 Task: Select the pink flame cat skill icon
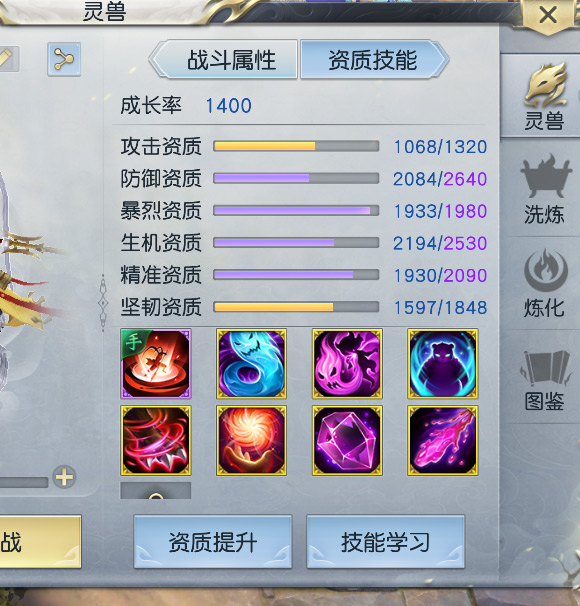347,364
